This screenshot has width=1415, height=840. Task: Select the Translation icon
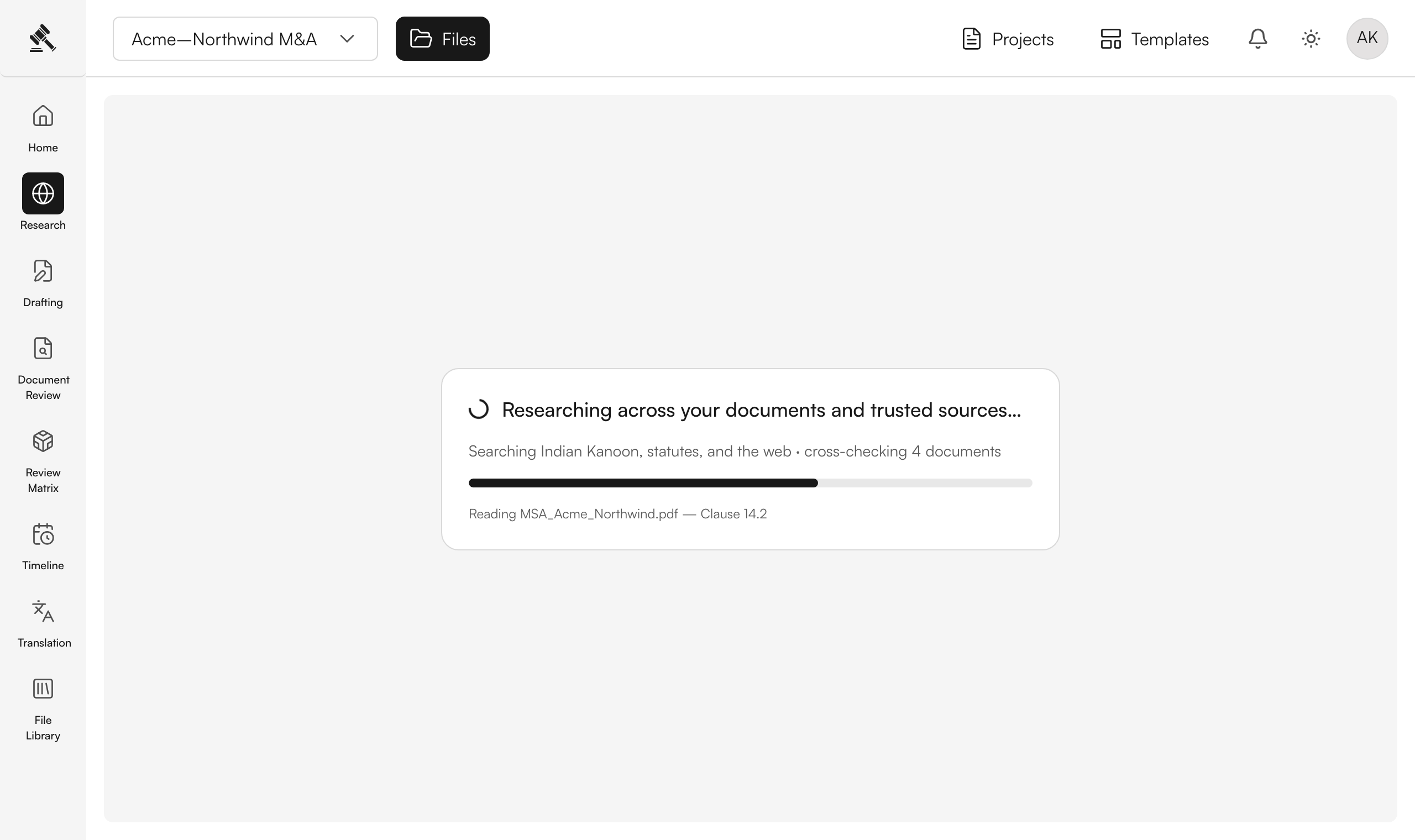coord(43,611)
